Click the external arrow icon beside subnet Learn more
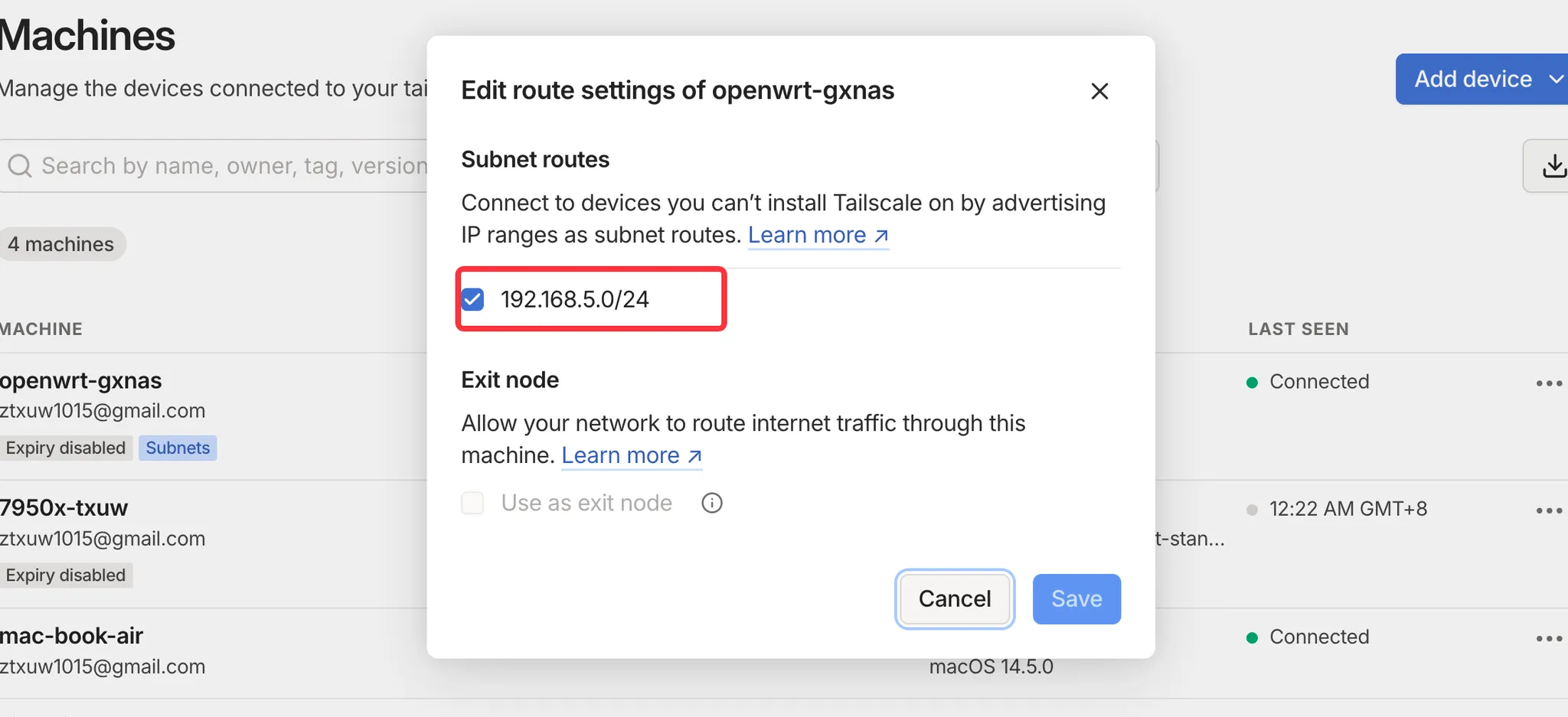The image size is (1568, 717). click(881, 236)
